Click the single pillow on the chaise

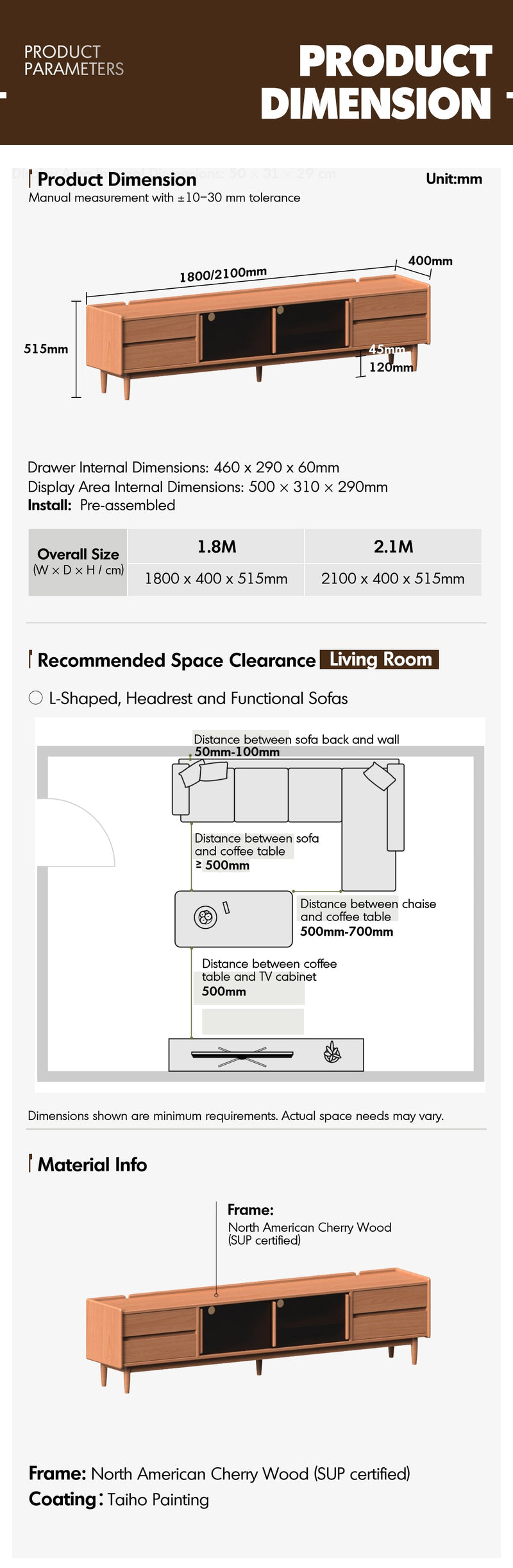click(x=380, y=775)
